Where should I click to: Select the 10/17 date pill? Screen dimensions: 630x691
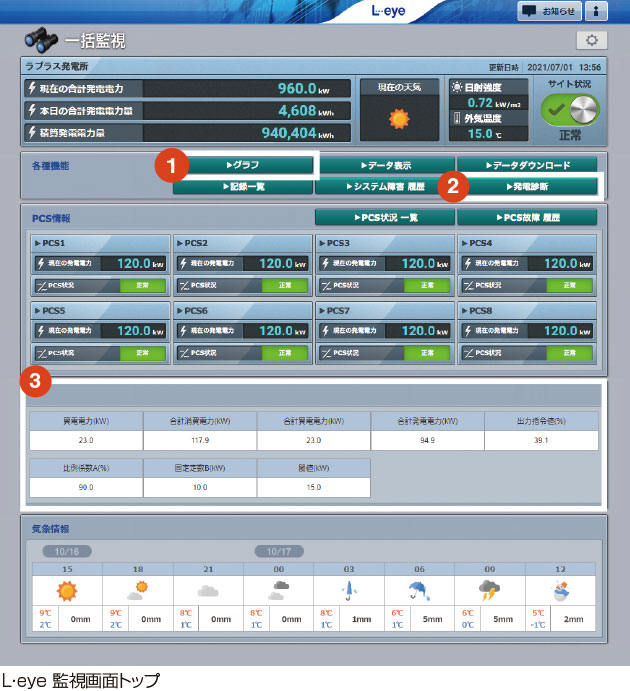(x=279, y=551)
